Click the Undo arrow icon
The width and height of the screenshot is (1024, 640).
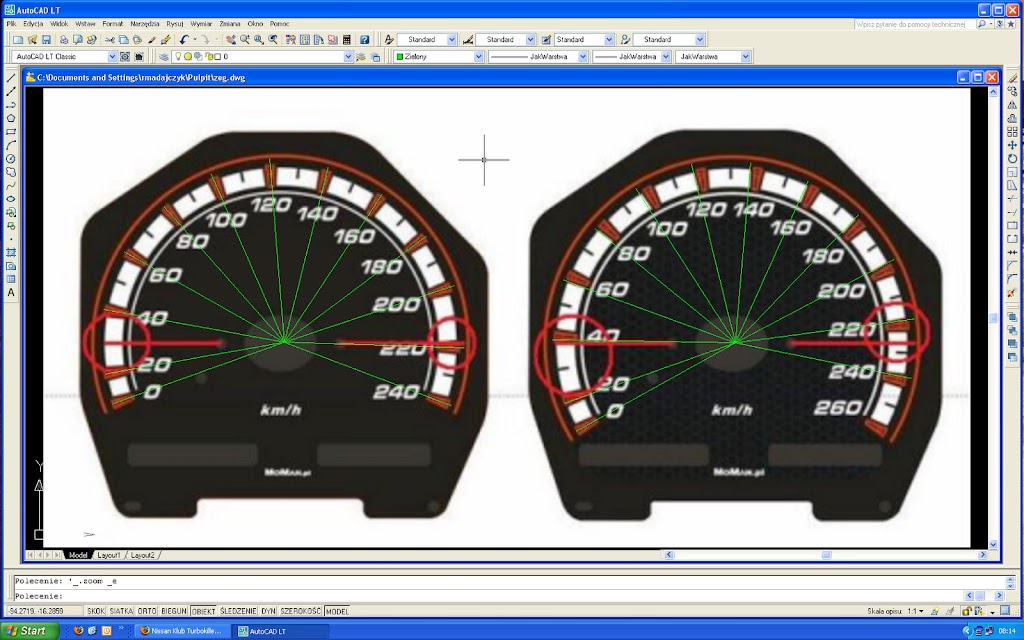(185, 40)
